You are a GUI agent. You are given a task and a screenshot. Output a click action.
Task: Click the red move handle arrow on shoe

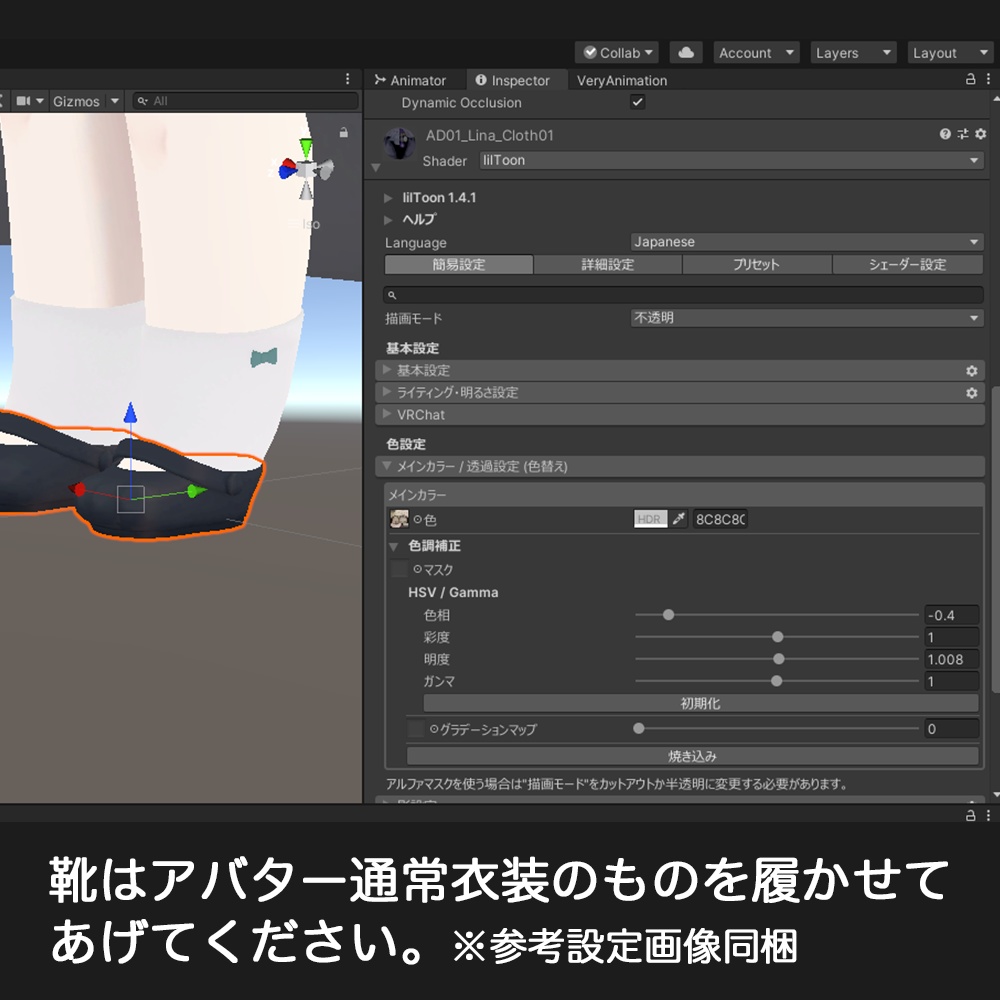tap(77, 489)
